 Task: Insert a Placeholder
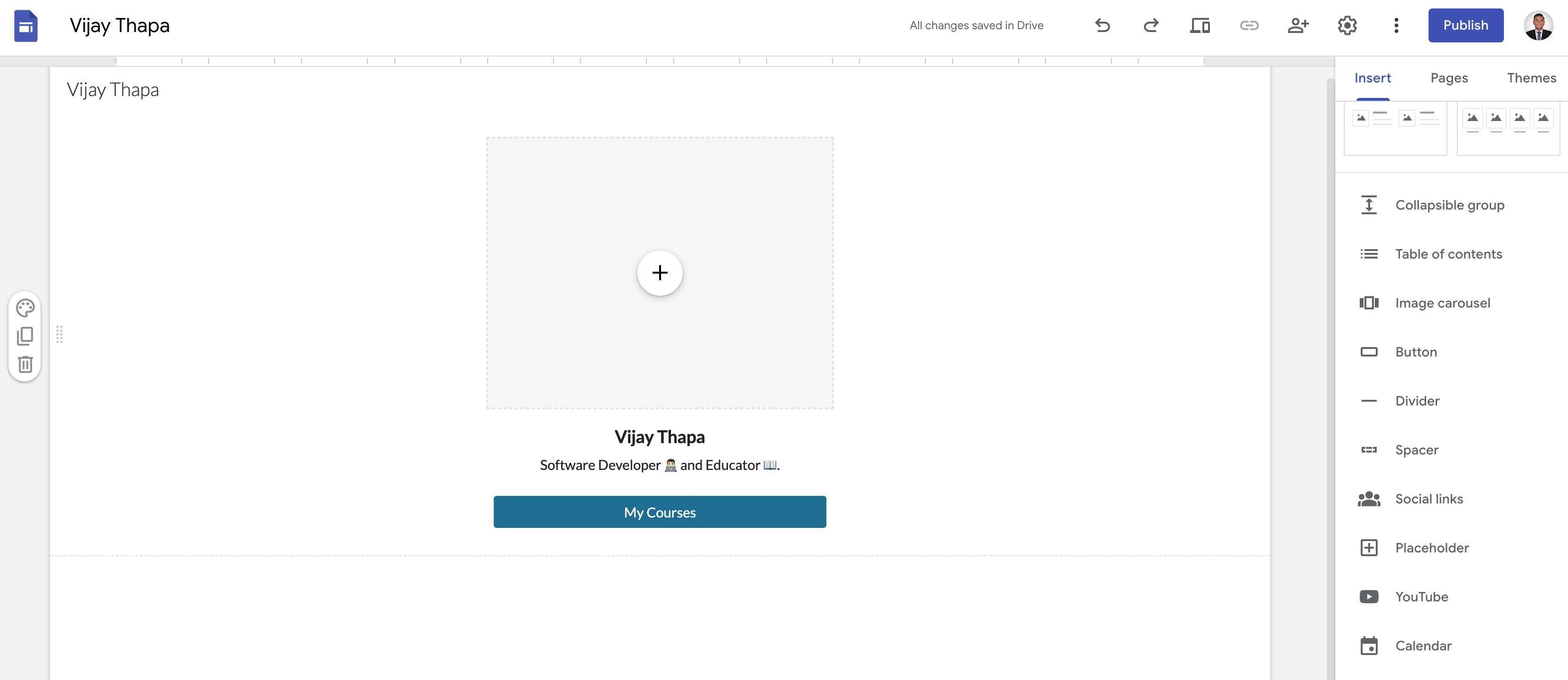click(1451, 547)
